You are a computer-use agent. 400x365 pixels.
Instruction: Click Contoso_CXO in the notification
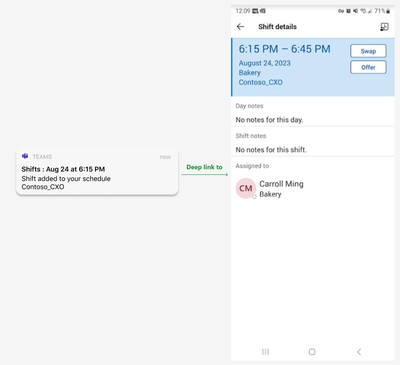43,187
